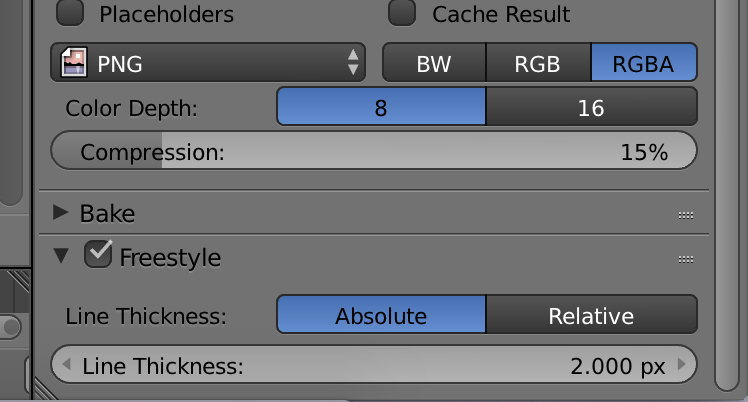
Task: Select RGB color mode
Action: pyautogui.click(x=538, y=64)
